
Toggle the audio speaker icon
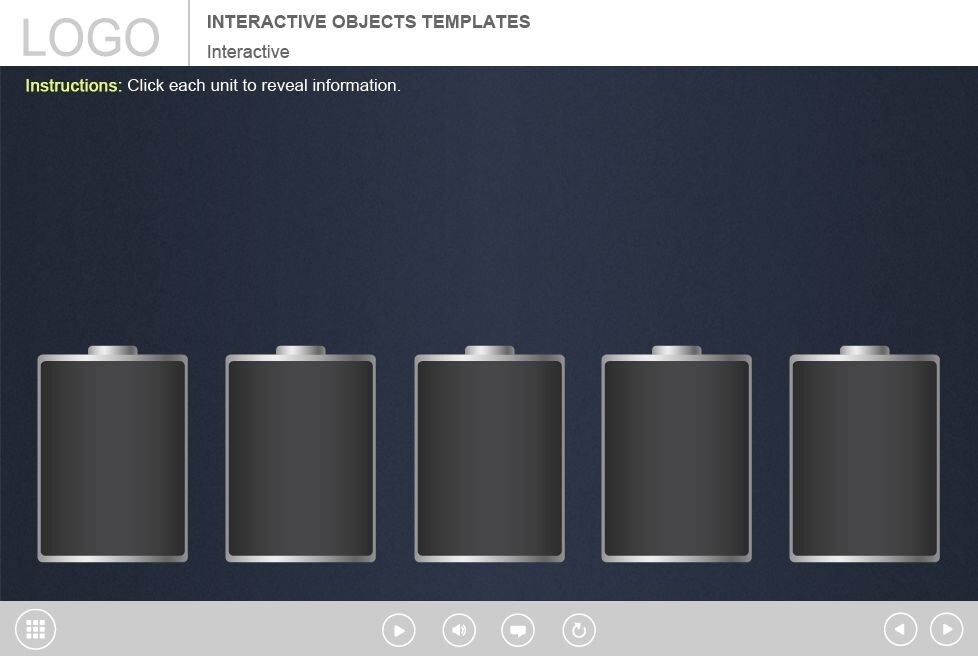[459, 630]
